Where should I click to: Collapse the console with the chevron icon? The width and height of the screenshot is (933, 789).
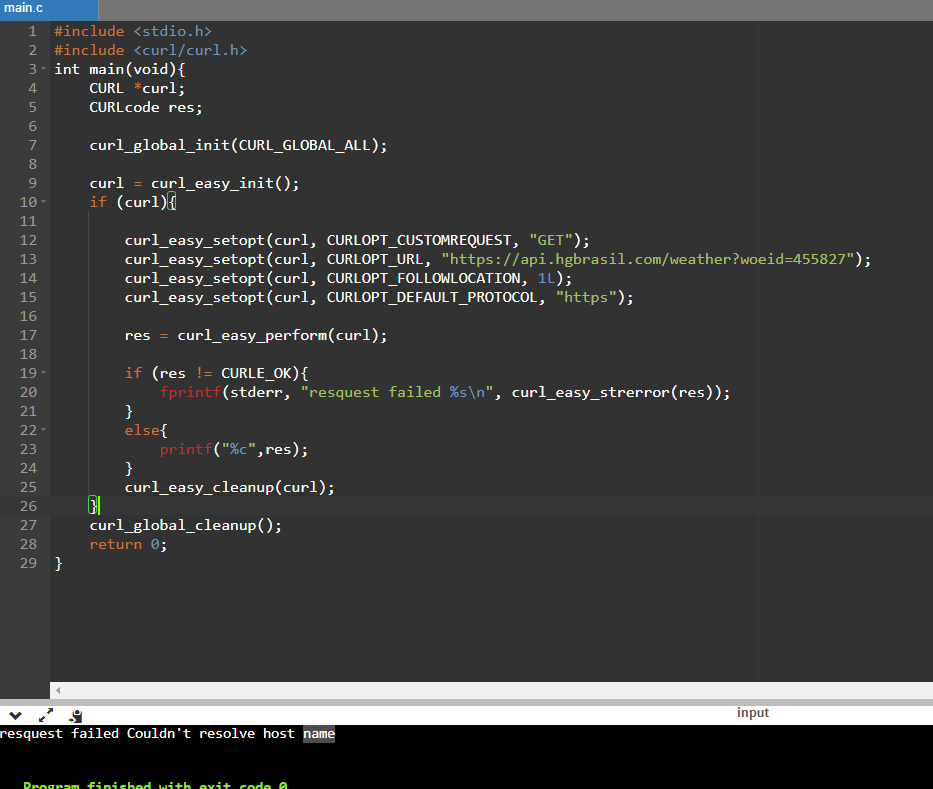15,715
